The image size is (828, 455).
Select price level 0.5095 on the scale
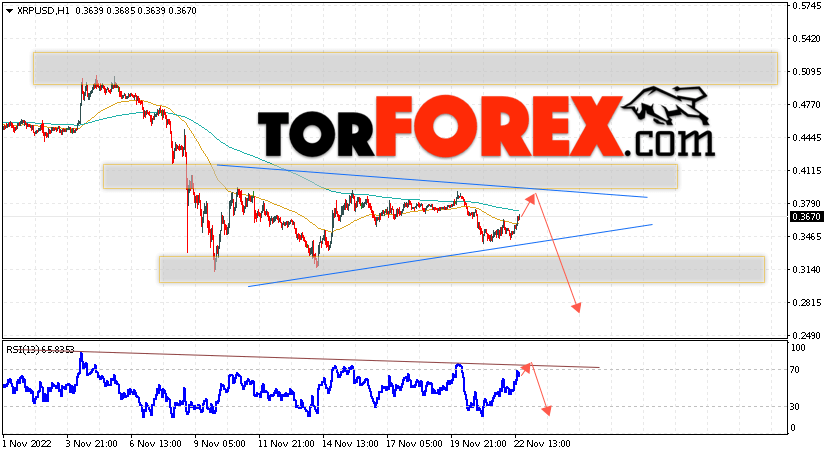(x=806, y=72)
